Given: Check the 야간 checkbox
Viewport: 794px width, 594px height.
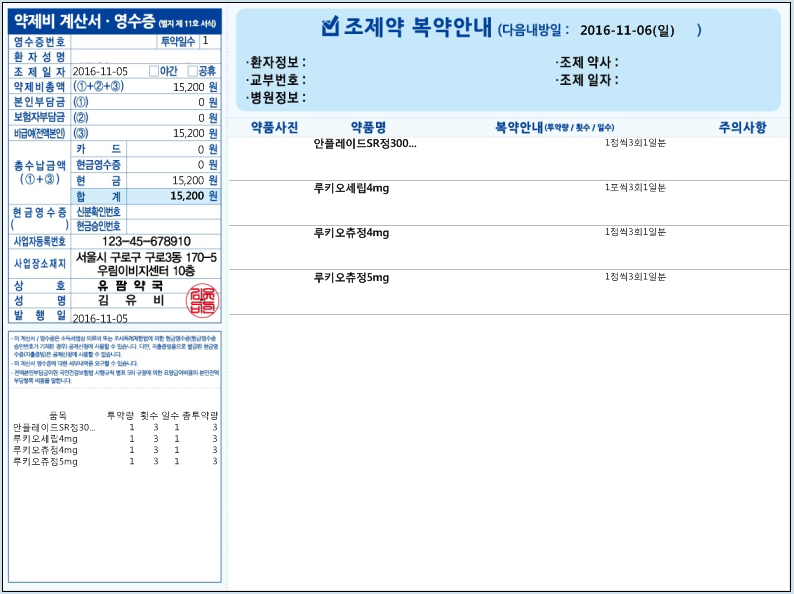Looking at the screenshot, I should 153,71.
